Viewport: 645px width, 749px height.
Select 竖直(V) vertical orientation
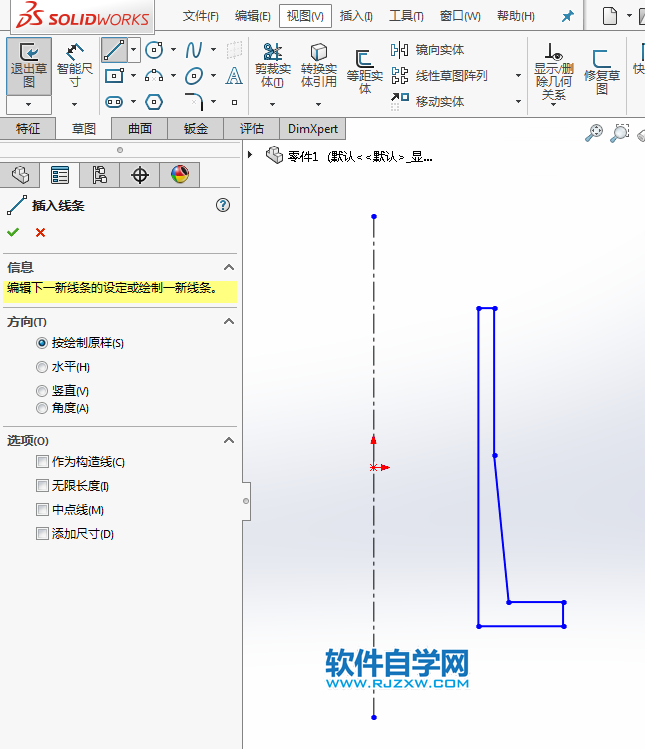click(42, 391)
